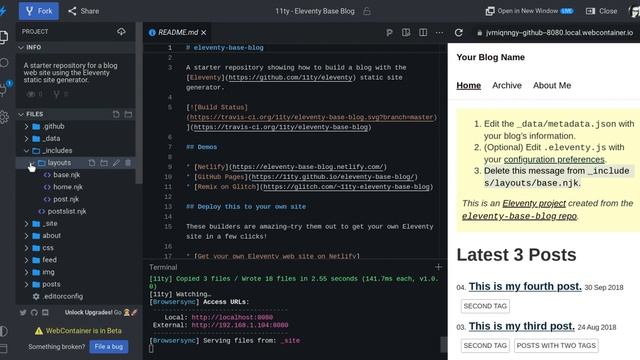Open the Share option
The width and height of the screenshot is (640, 360).
tap(84, 11)
